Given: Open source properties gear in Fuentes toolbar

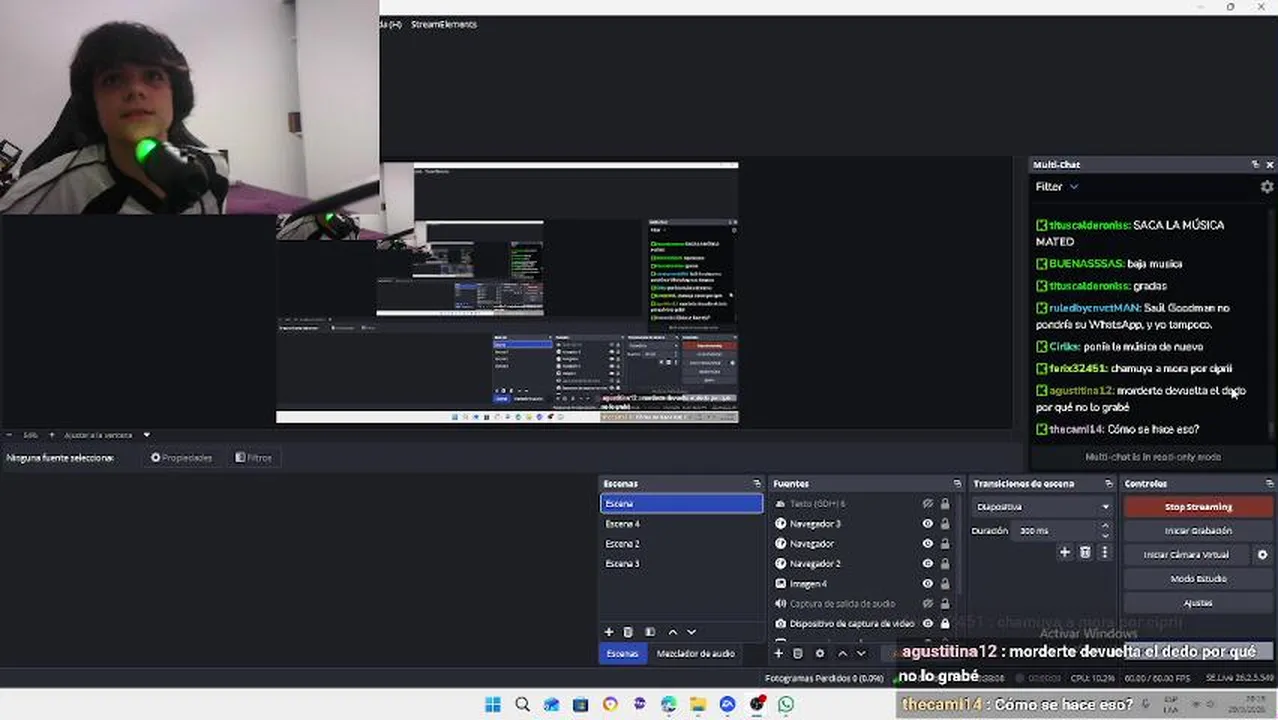Looking at the screenshot, I should click(x=820, y=653).
